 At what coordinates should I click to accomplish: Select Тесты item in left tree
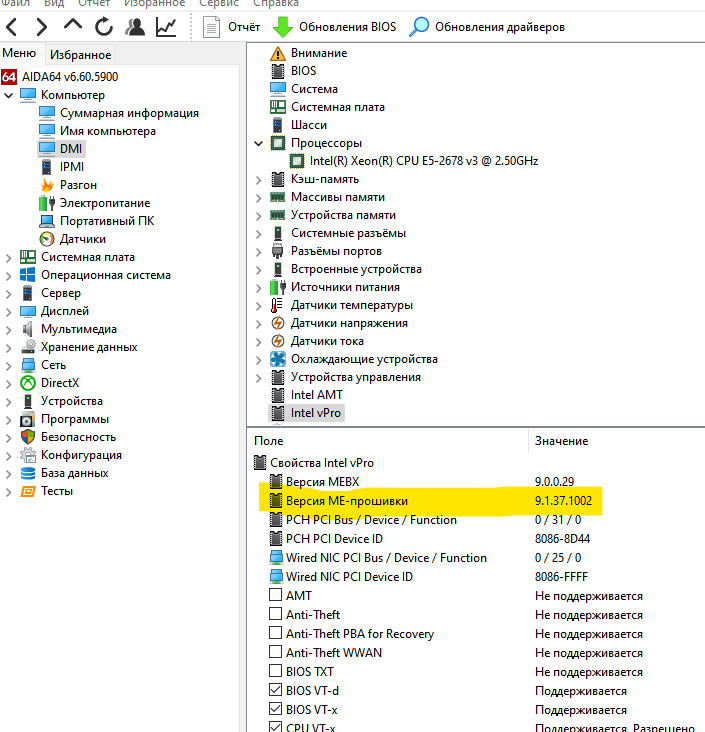47,491
